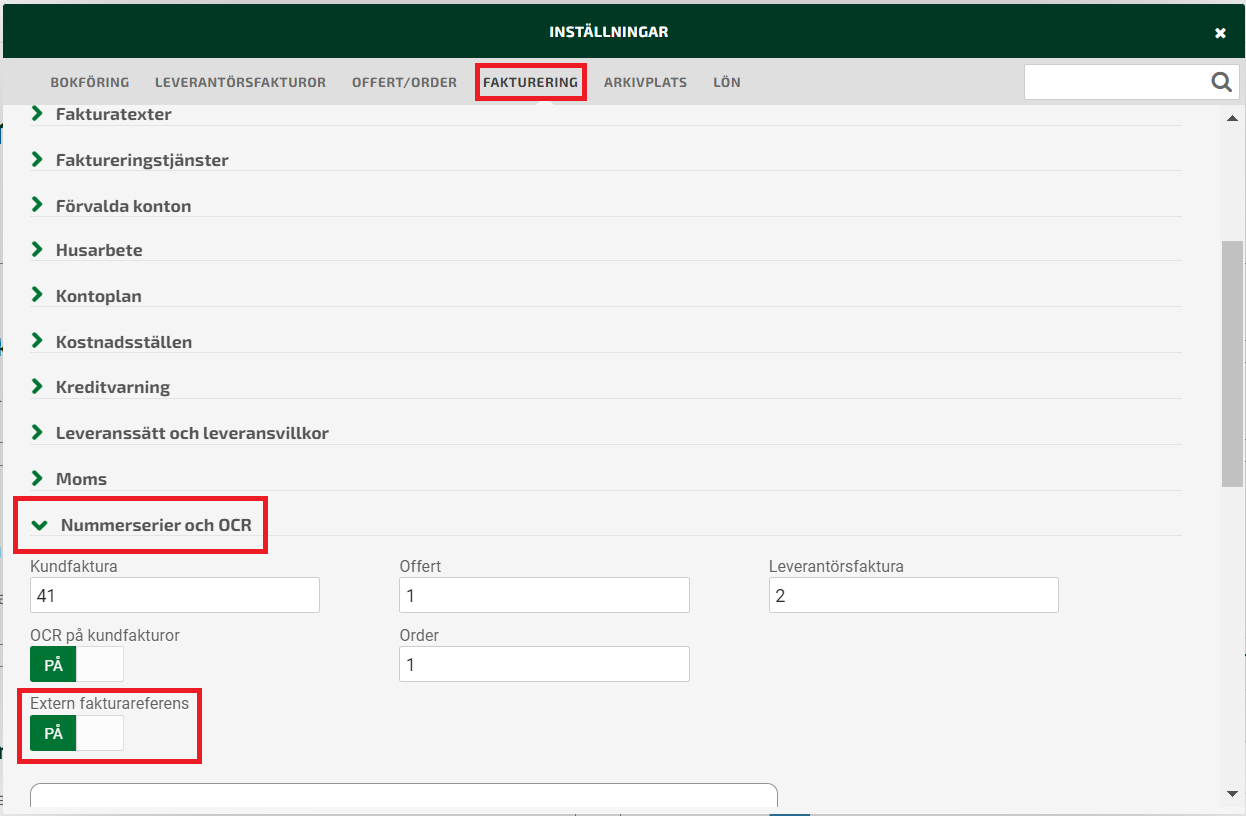Open the Lön tab
1246x816 pixels.
727,82
